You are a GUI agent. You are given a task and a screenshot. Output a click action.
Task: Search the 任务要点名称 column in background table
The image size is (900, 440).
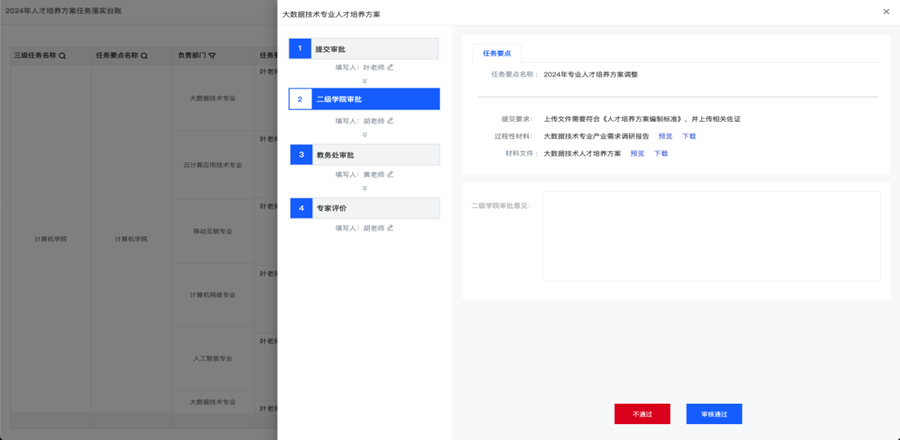[x=144, y=56]
